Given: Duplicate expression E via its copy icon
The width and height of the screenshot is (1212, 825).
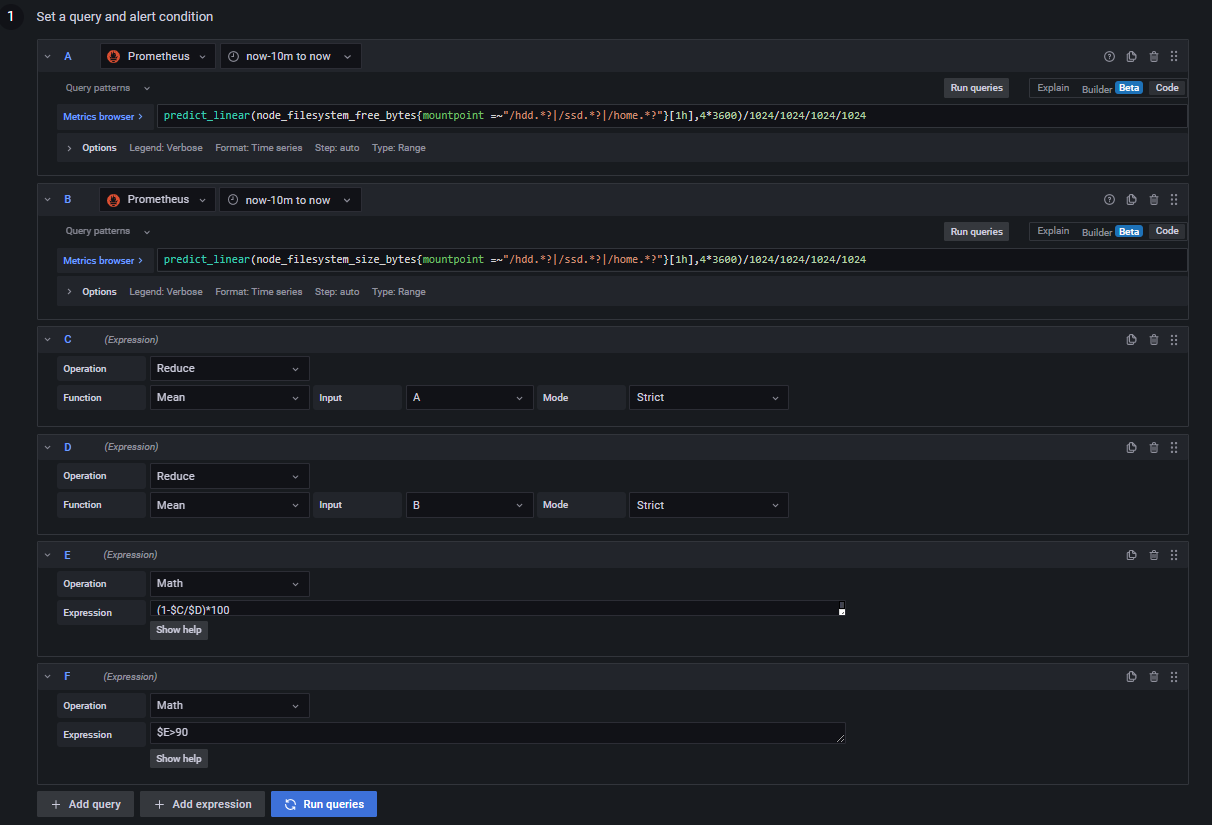Looking at the screenshot, I should [1131, 554].
